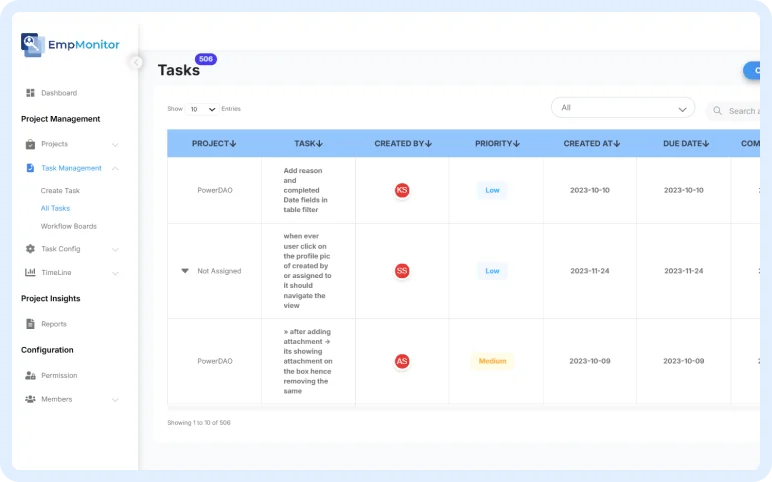Click the Projects briefcase icon
This screenshot has width=772, height=482.
point(30,144)
